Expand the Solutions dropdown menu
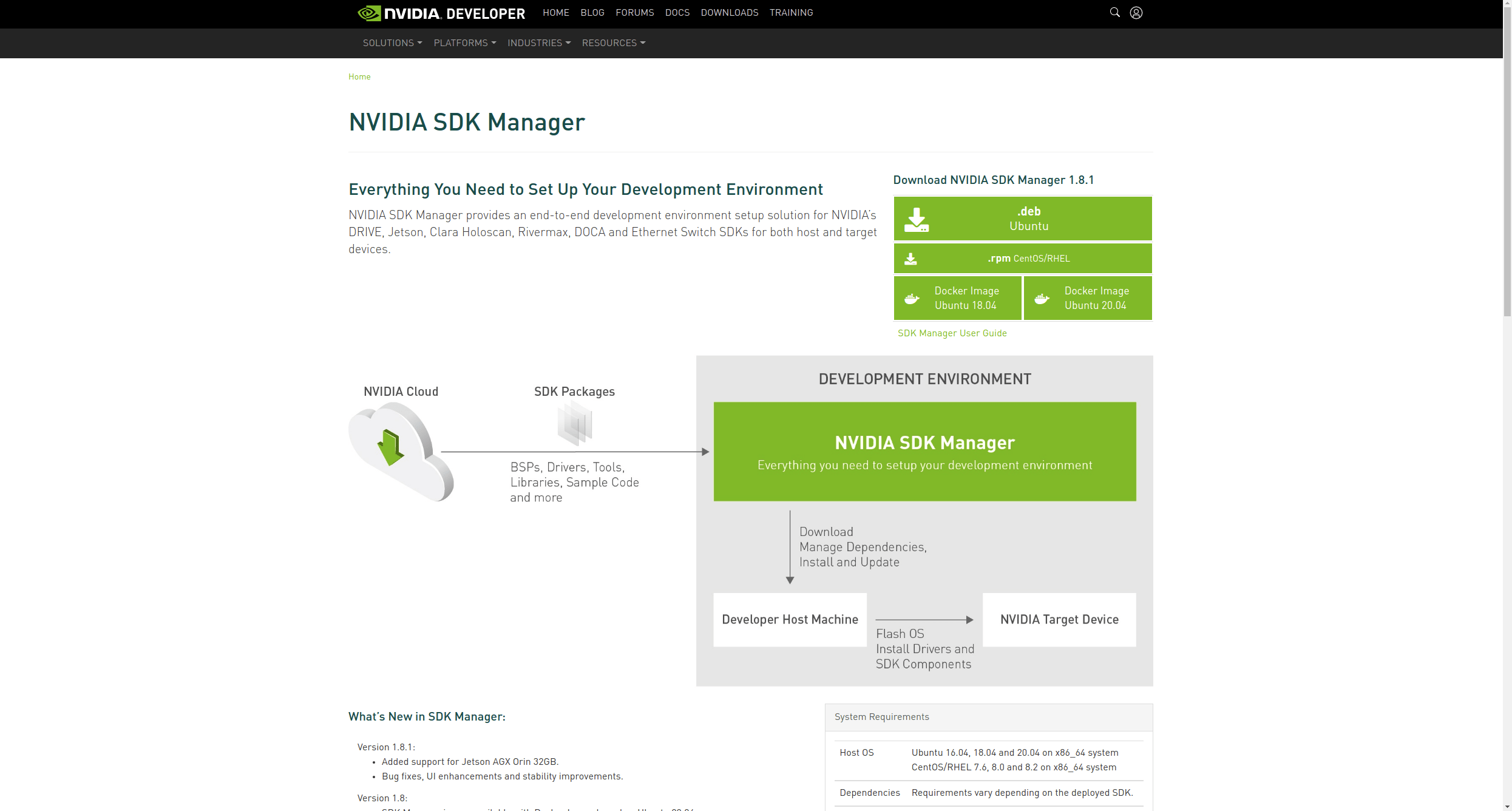 392,43
